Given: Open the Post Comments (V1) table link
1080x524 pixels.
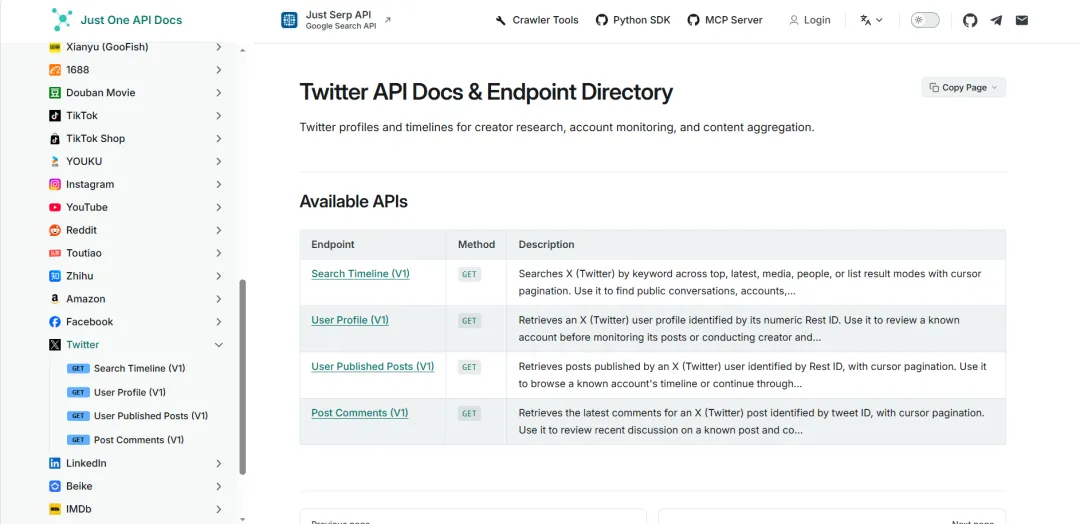Looking at the screenshot, I should [360, 412].
